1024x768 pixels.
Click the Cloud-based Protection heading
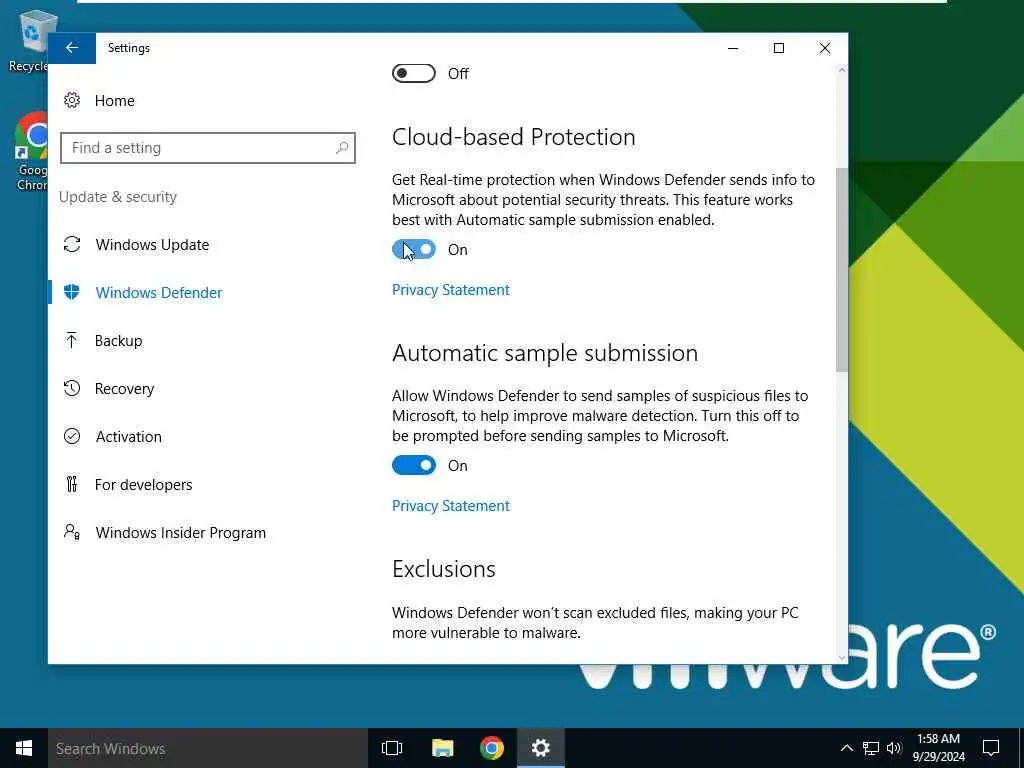point(513,136)
